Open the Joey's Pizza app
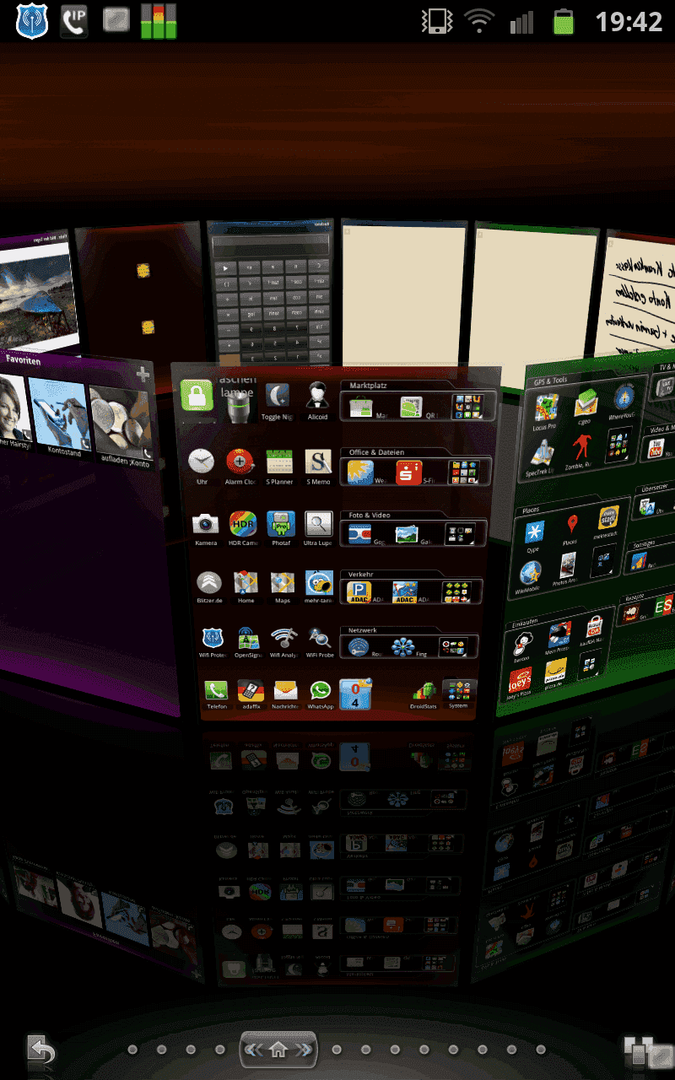 click(x=520, y=681)
